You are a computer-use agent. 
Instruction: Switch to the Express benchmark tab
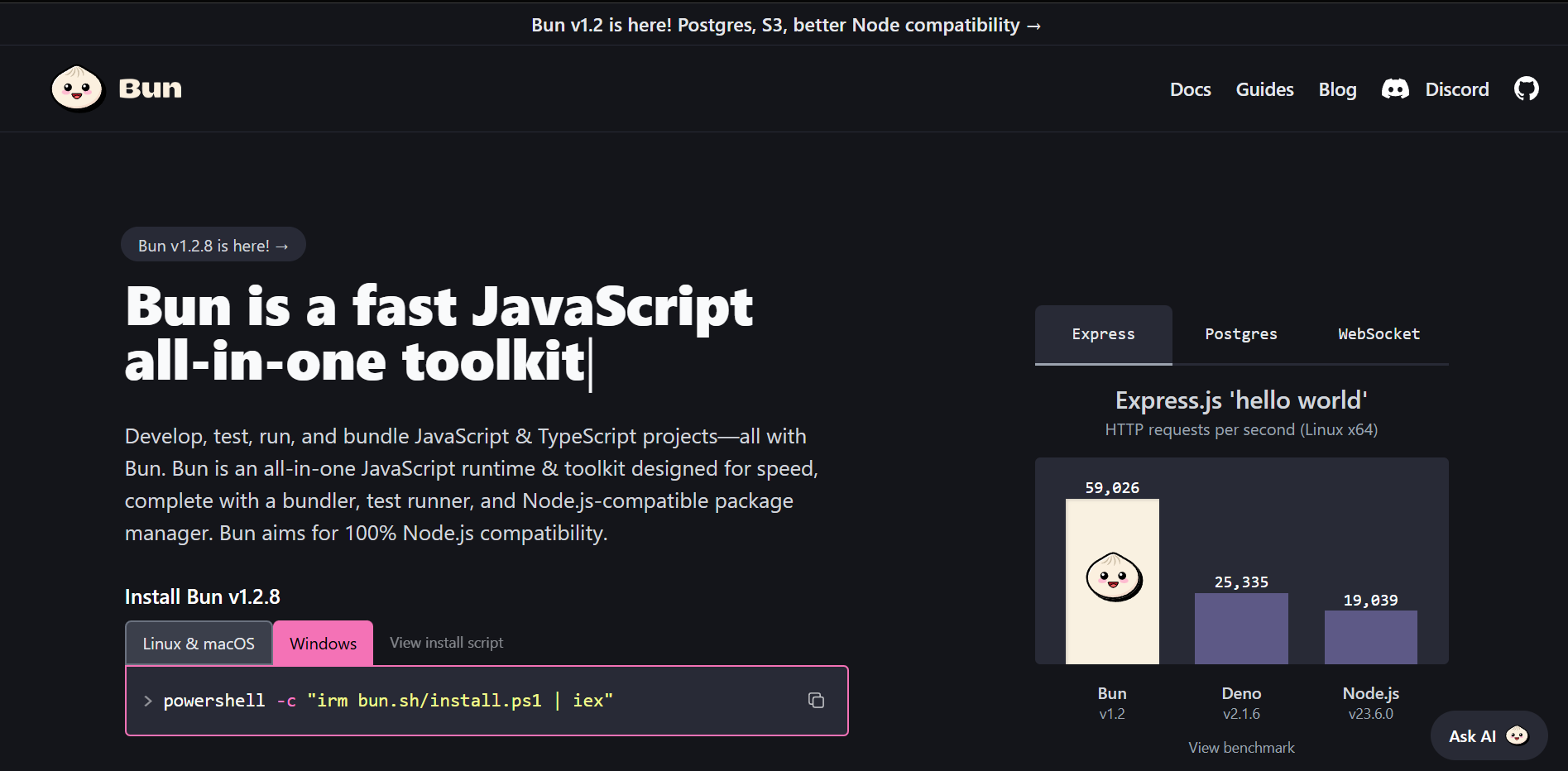pos(1103,334)
